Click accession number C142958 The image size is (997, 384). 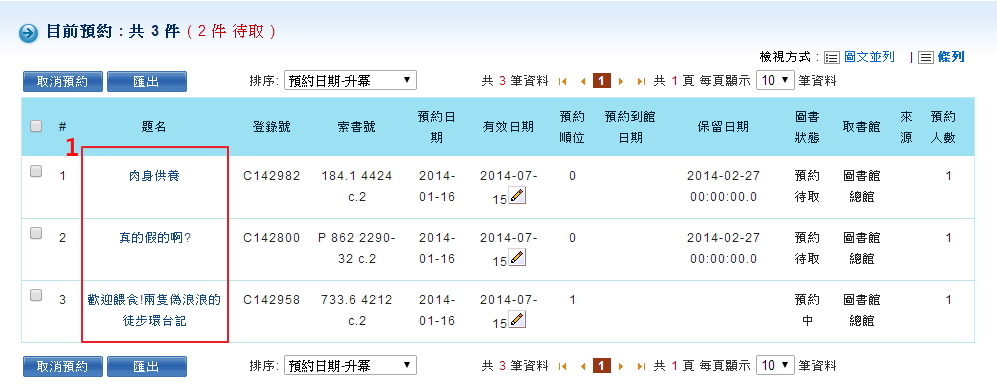pyautogui.click(x=272, y=299)
